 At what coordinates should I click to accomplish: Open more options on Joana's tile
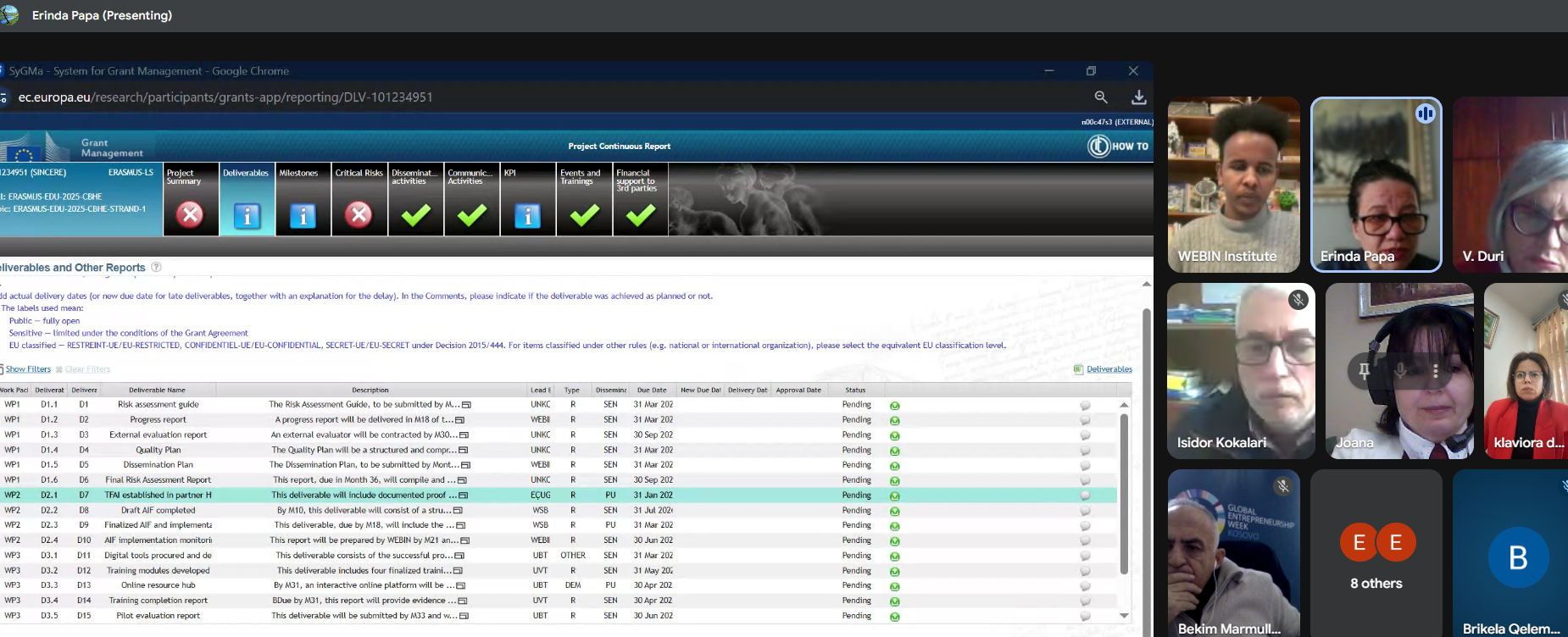pos(1435,371)
